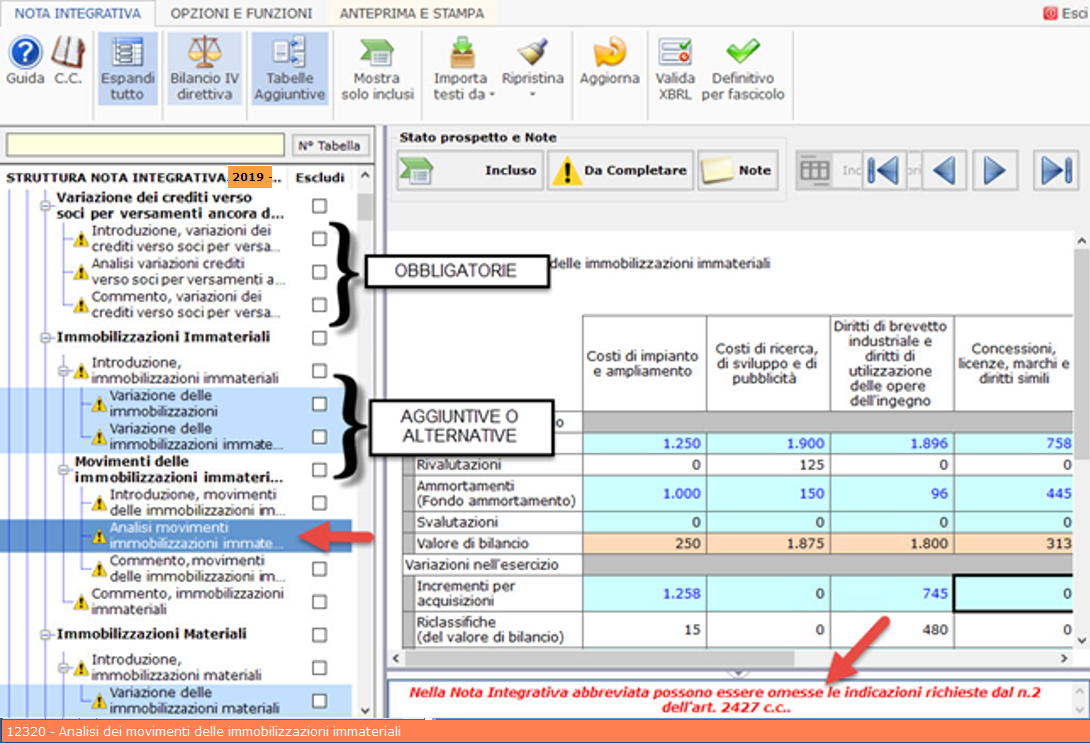
Task: Go to last table navigation arrow
Action: (x=1056, y=170)
